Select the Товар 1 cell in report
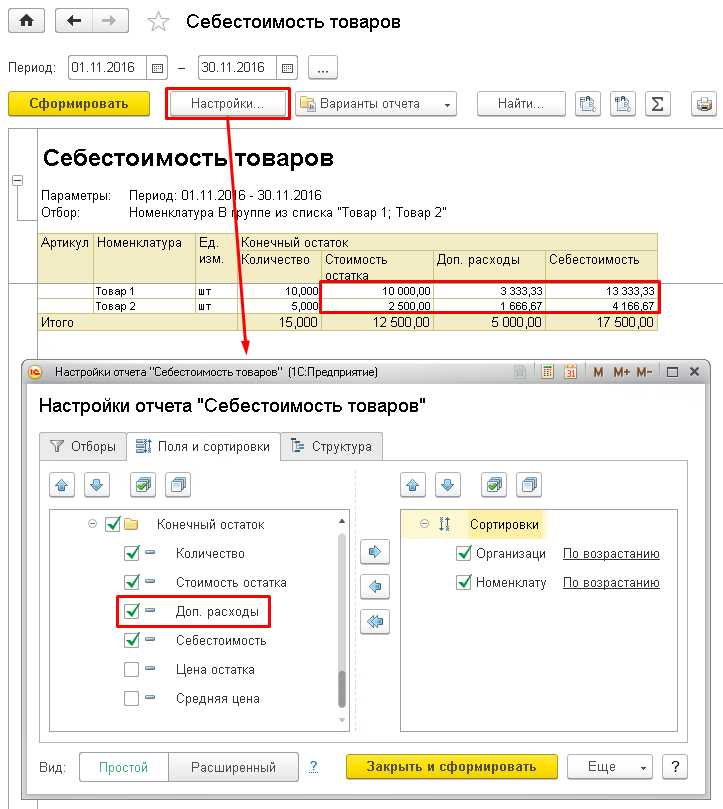The image size is (723, 809). (144, 291)
